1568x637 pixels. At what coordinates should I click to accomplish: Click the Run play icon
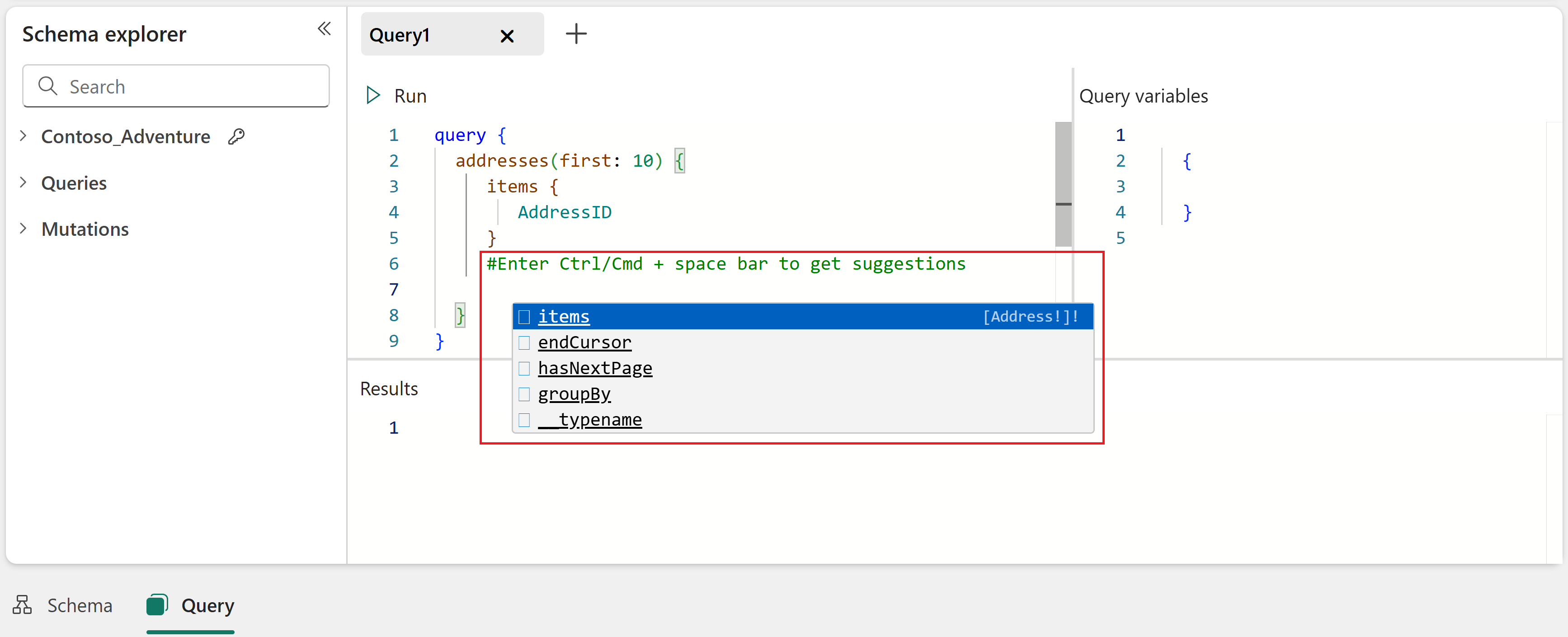point(372,95)
